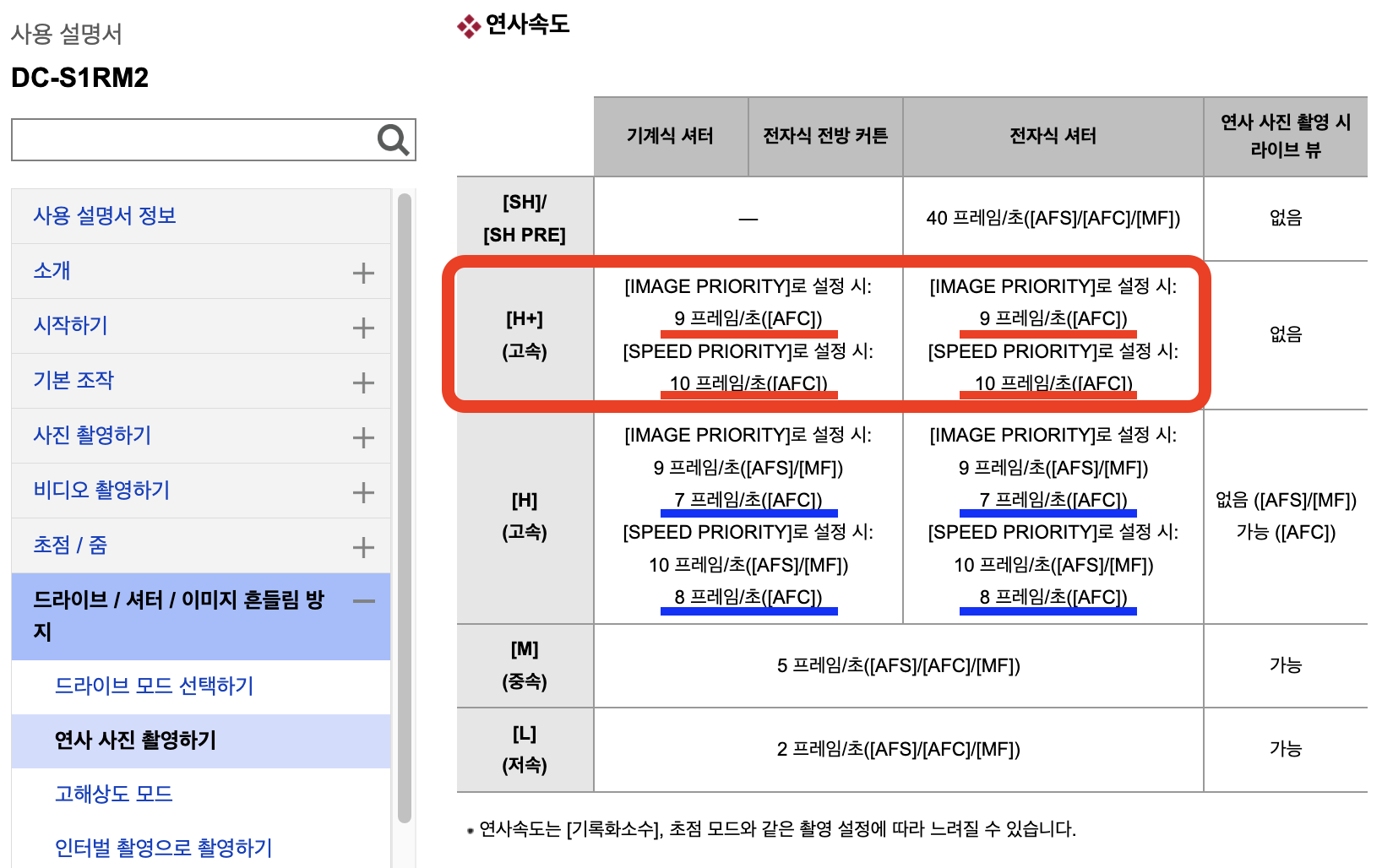The height and width of the screenshot is (868, 1382).
Task: Open 사용 설명서 정보 link
Action: [x=104, y=216]
